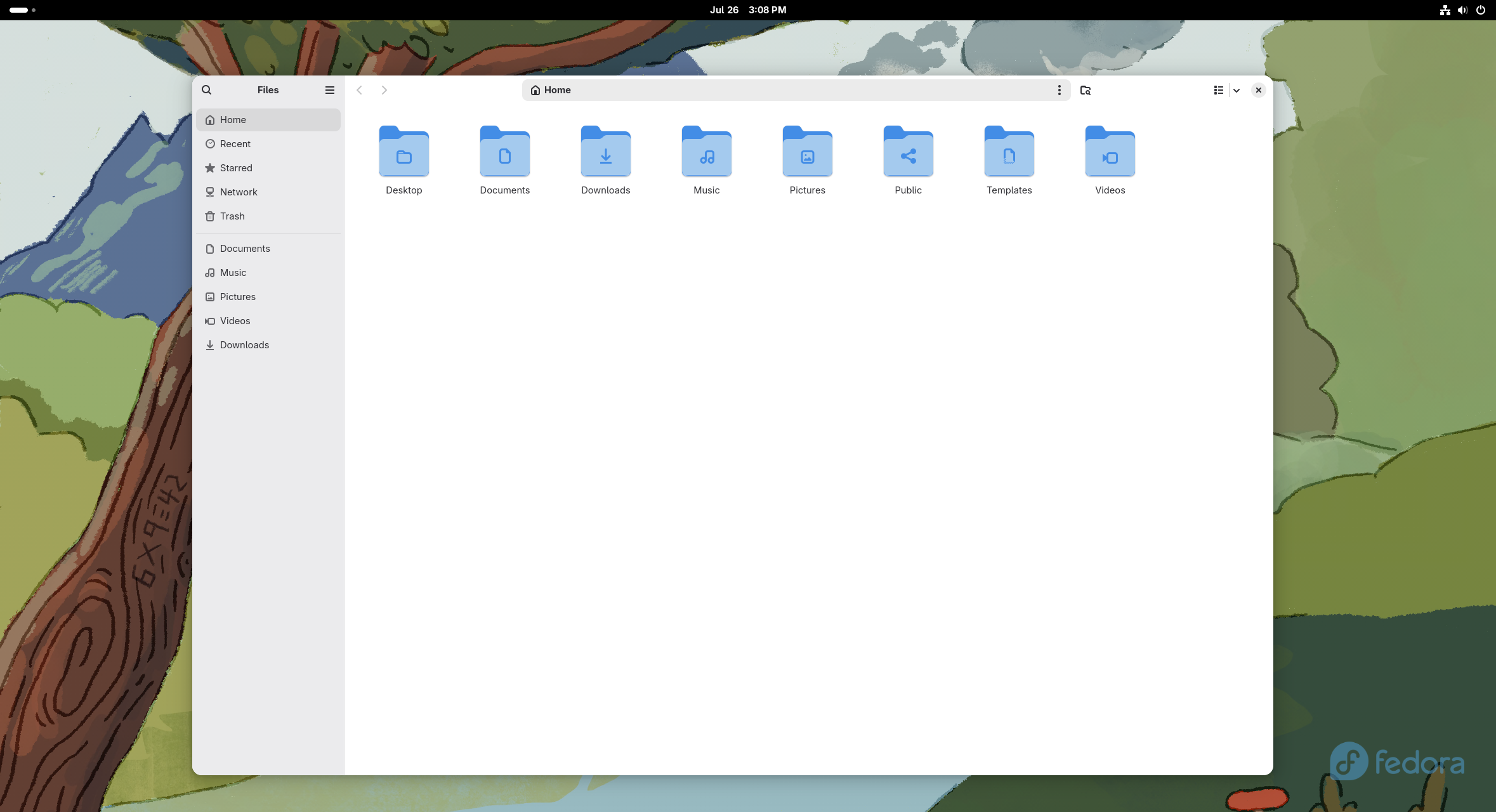Open Documents bookmark in the sidebar
Image resolution: width=1496 pixels, height=812 pixels.
(268, 249)
